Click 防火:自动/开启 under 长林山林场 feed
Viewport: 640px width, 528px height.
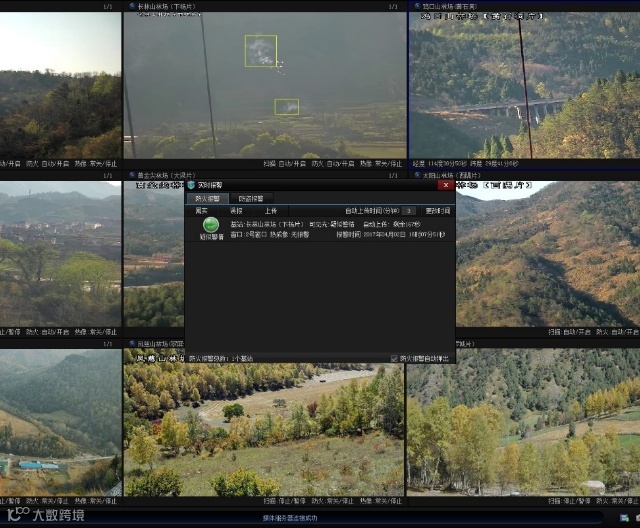pyautogui.click(x=333, y=164)
